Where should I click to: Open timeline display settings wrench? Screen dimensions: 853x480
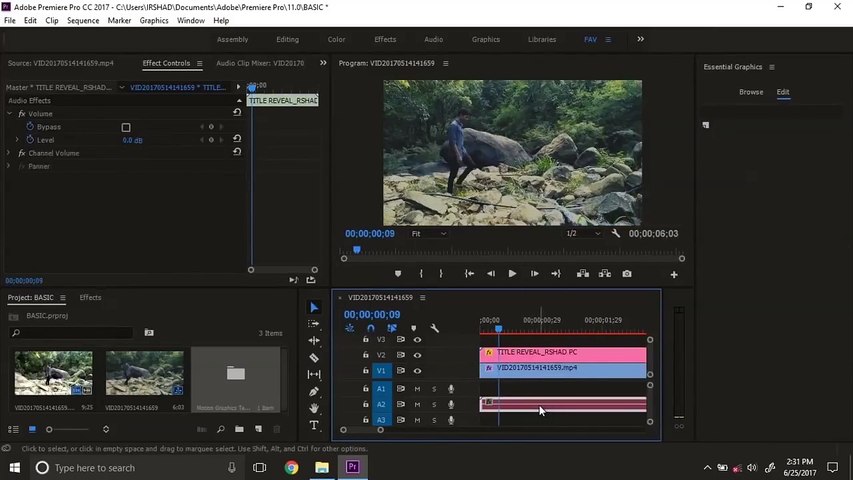pos(435,328)
